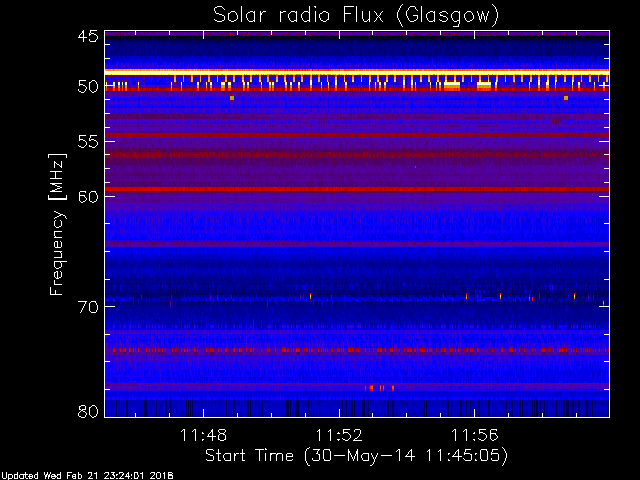Click the 50 frequency axis label
This screenshot has width=640, height=480.
88,87
